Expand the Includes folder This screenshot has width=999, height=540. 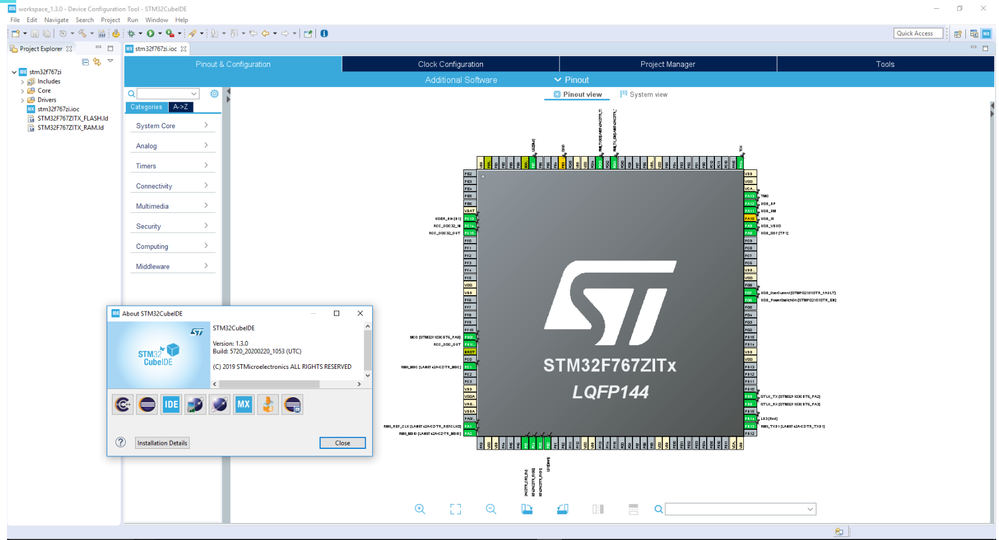(x=22, y=82)
